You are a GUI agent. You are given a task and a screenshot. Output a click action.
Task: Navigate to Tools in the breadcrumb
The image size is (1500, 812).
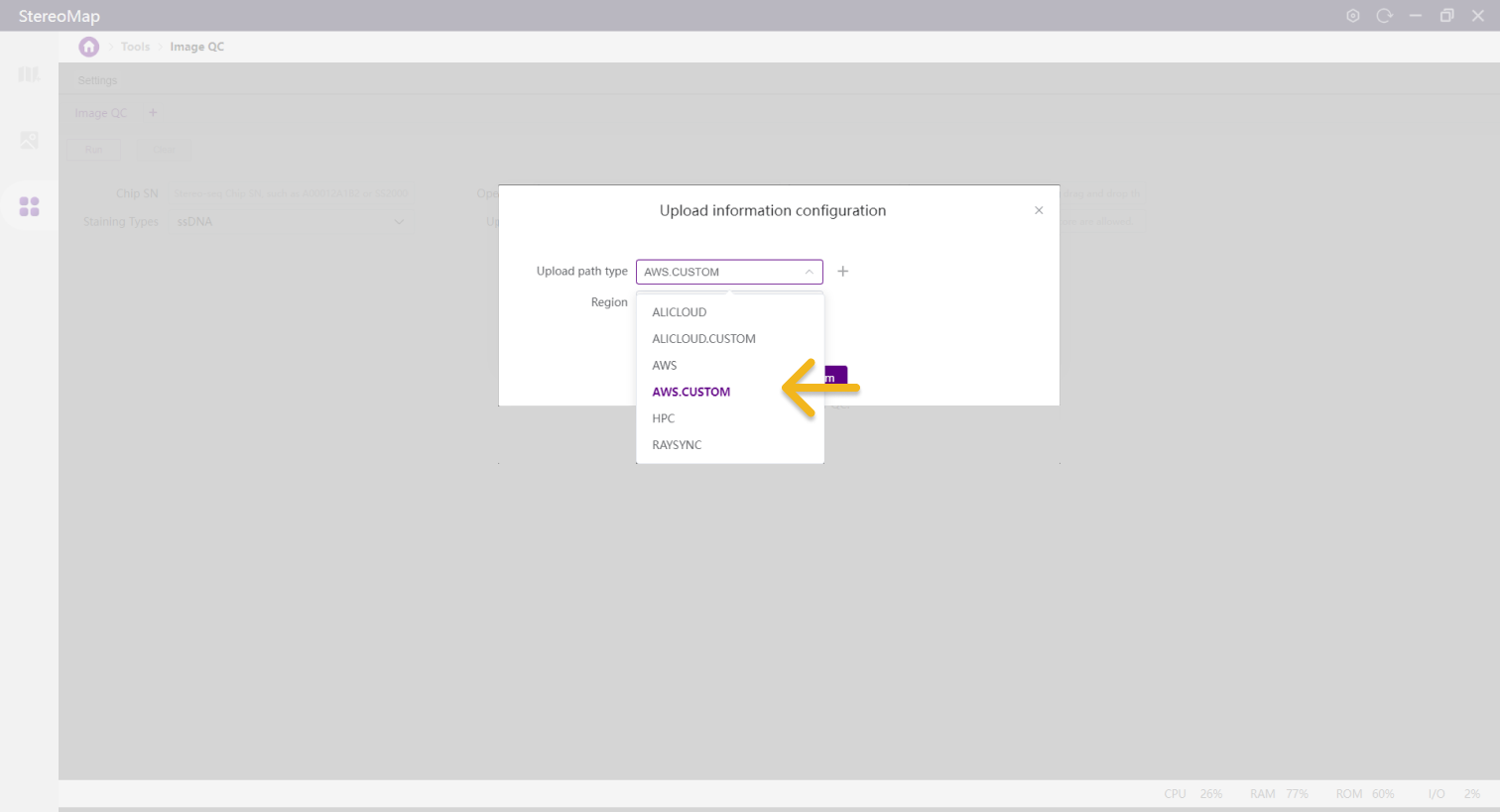click(x=135, y=47)
